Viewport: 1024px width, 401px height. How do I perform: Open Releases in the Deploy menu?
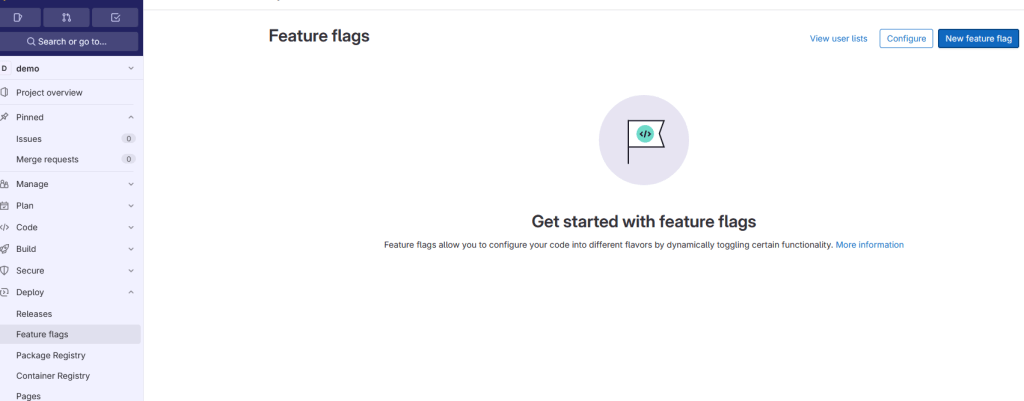[34, 314]
